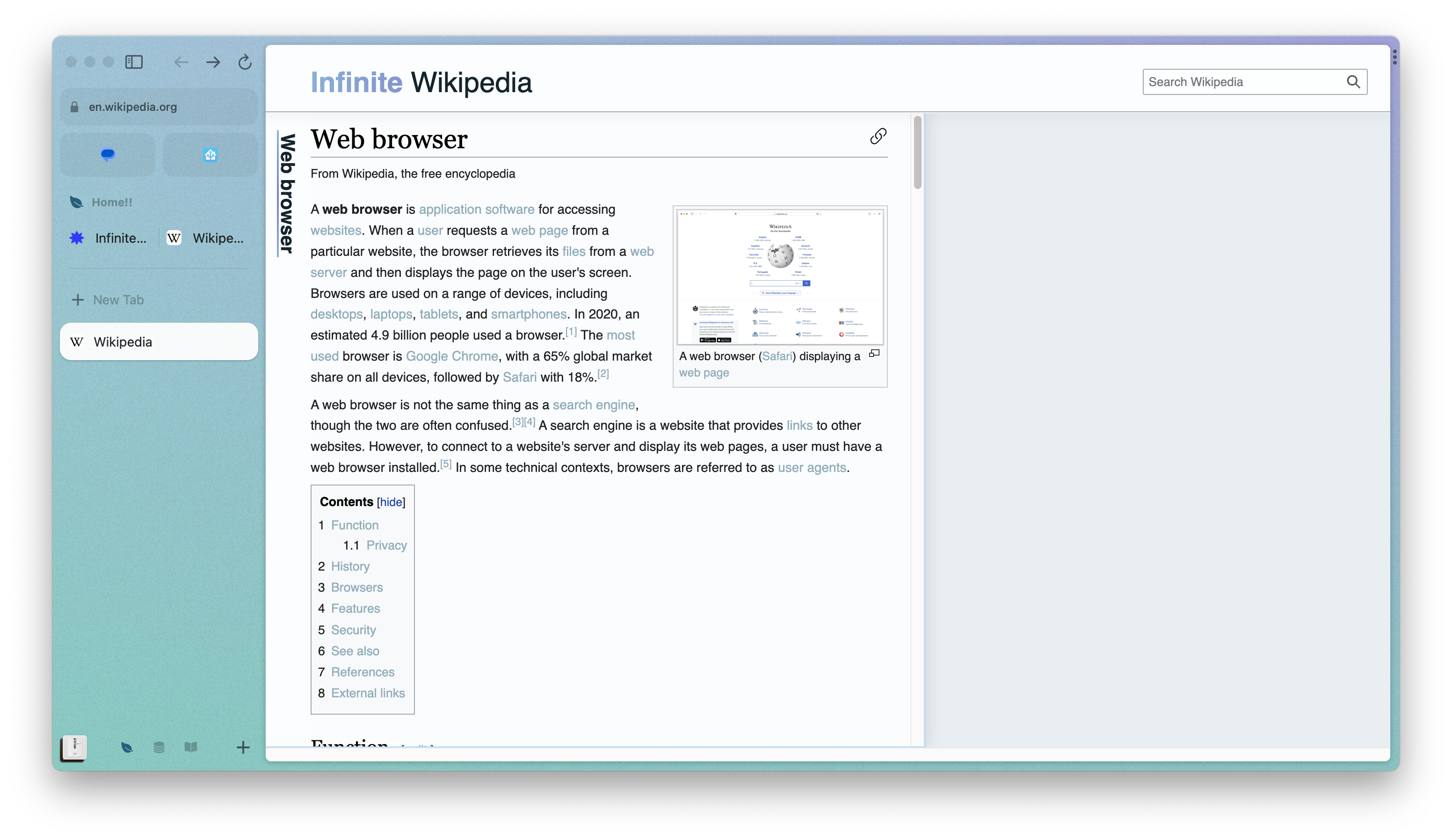Screen dimensions: 1452x840
Task: Enlarge the Safari screenshot thumbnail
Action: tap(780, 276)
